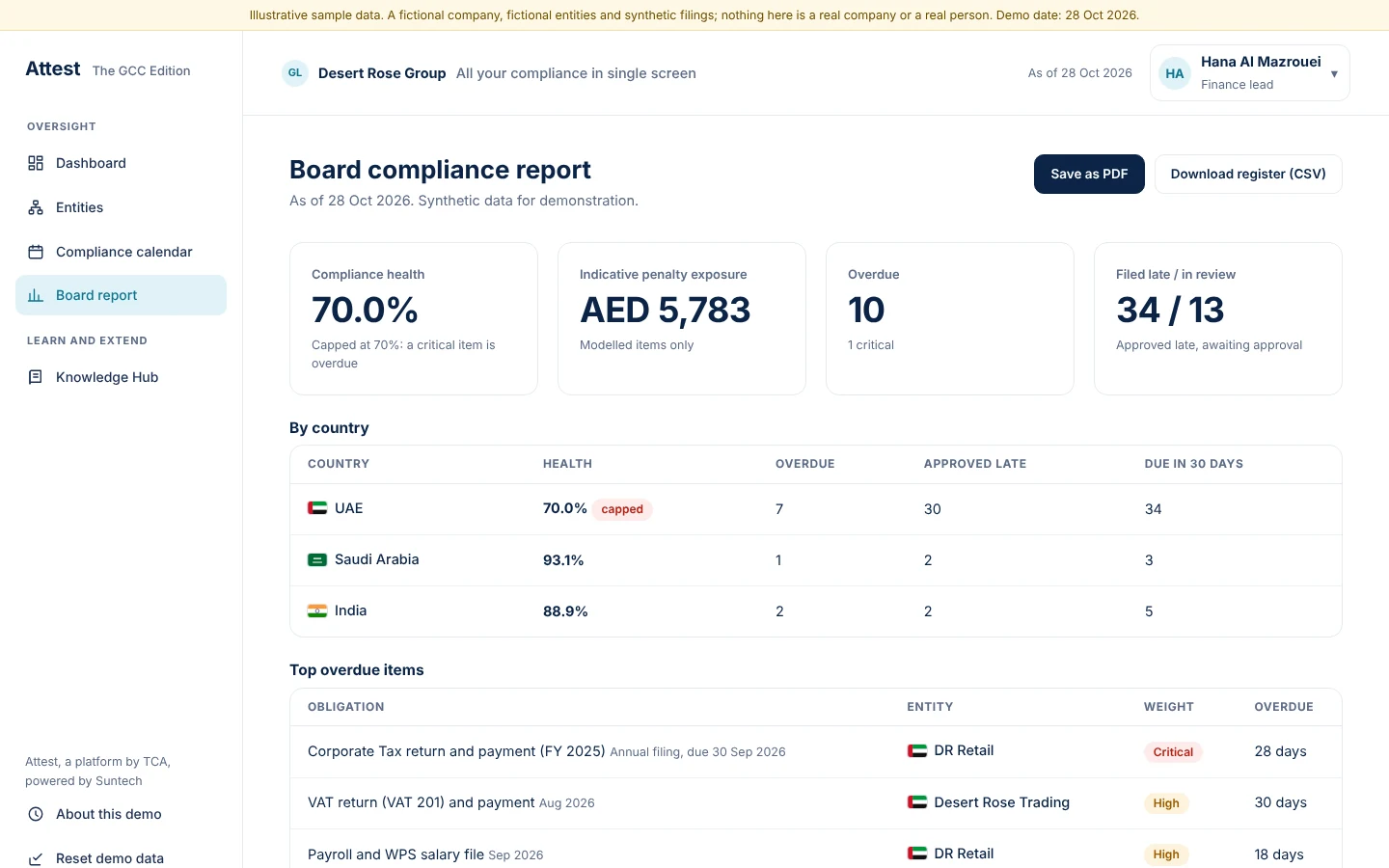Click the UAE flag in the country table
This screenshot has width=1389, height=868.
click(x=317, y=508)
